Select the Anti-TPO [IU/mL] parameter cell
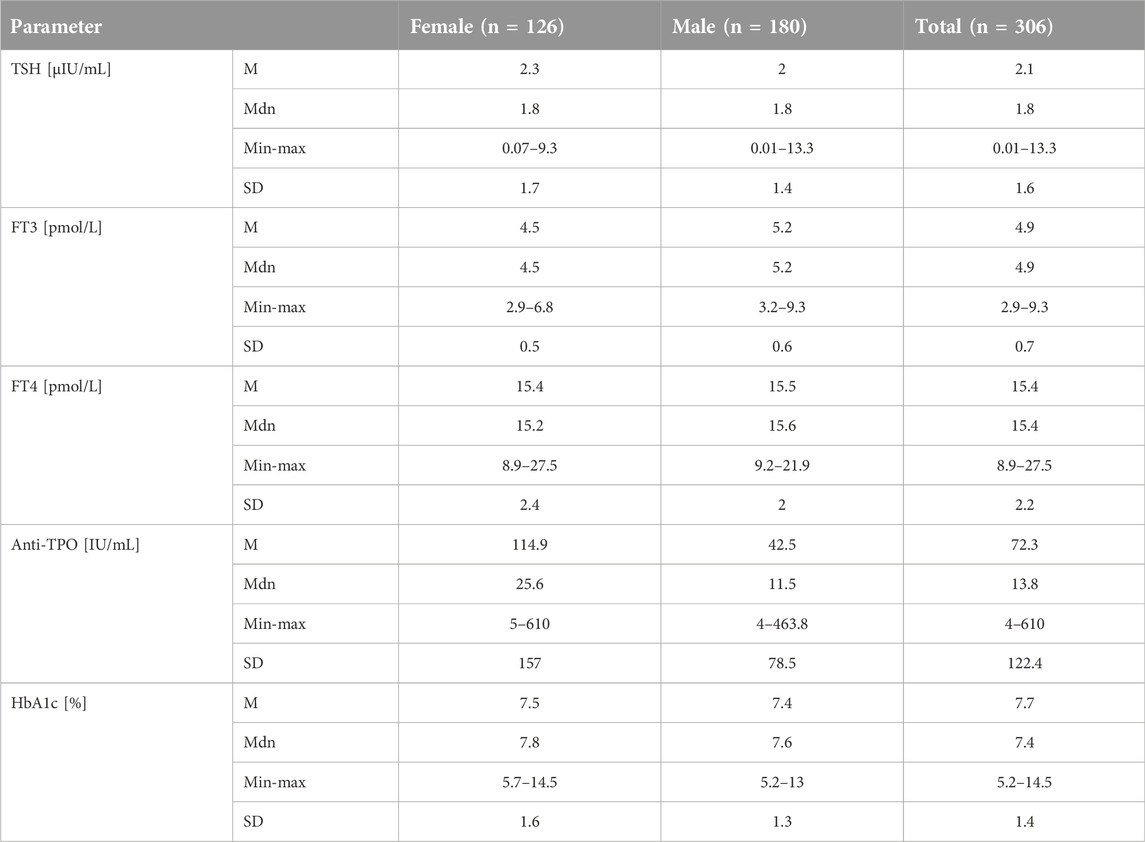1145x842 pixels. pos(75,545)
